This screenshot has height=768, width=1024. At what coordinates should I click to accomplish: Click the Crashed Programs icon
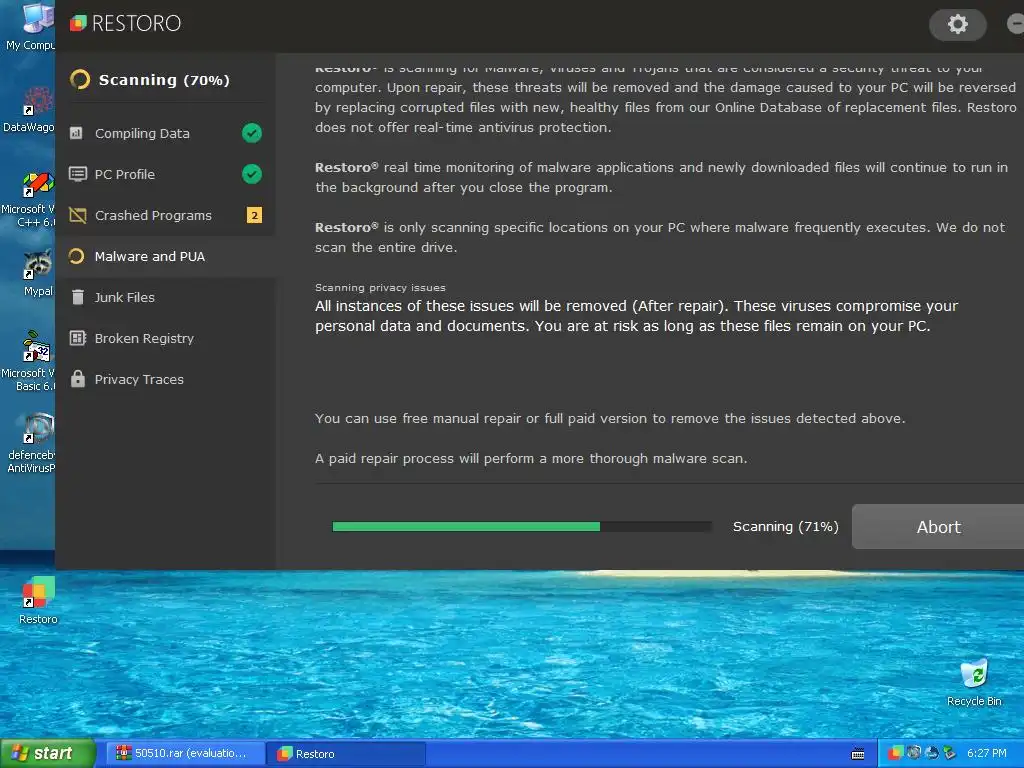click(78, 215)
